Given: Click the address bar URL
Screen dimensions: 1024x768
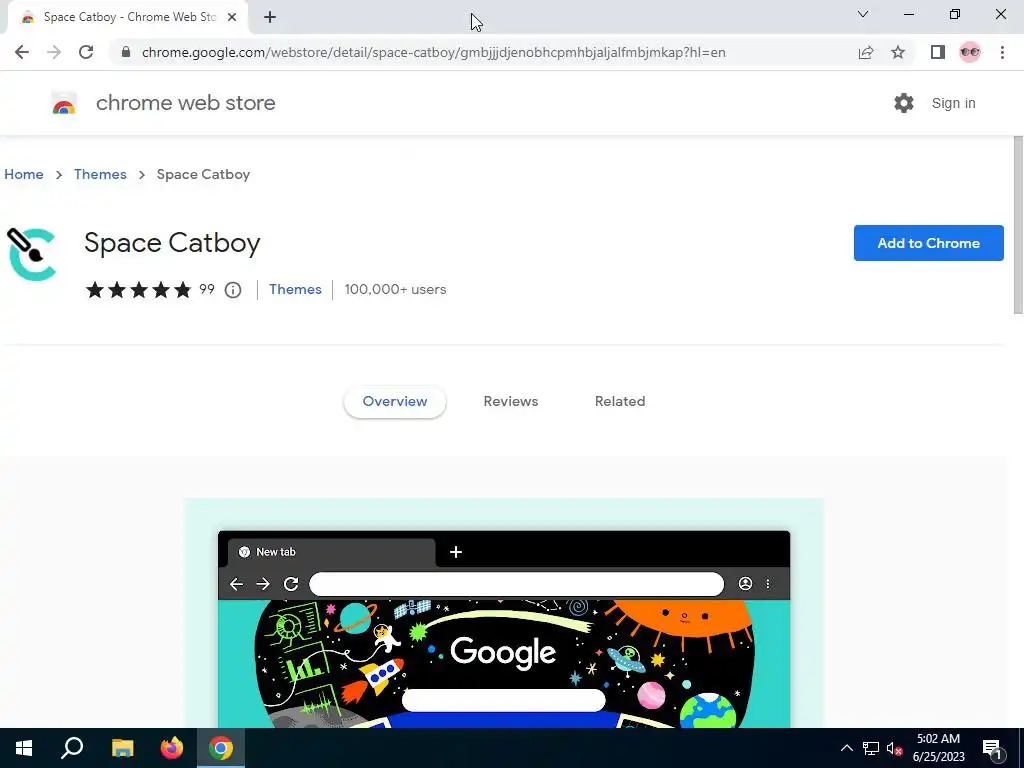Looking at the screenshot, I should (434, 52).
